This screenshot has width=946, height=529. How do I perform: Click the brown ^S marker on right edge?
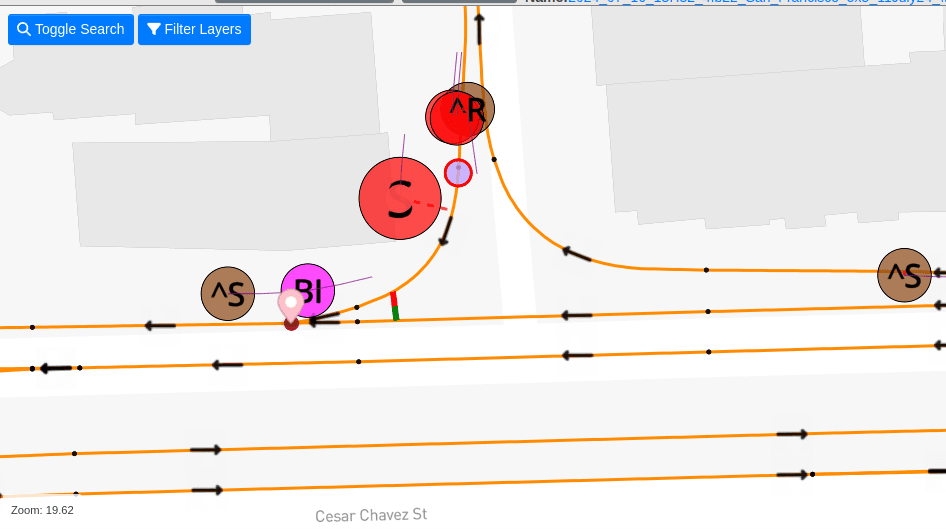coord(904,275)
